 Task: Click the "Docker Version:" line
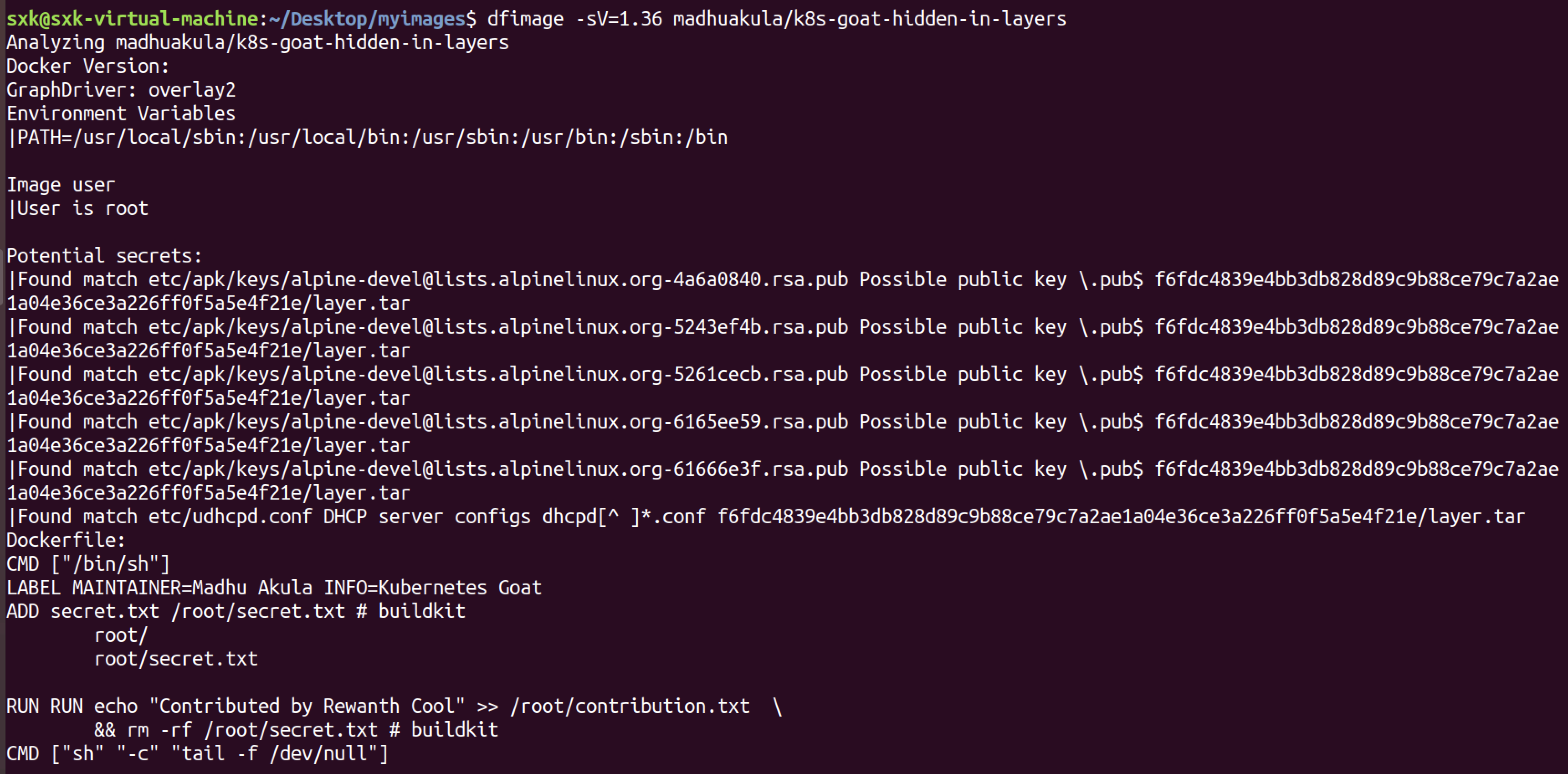[x=87, y=67]
